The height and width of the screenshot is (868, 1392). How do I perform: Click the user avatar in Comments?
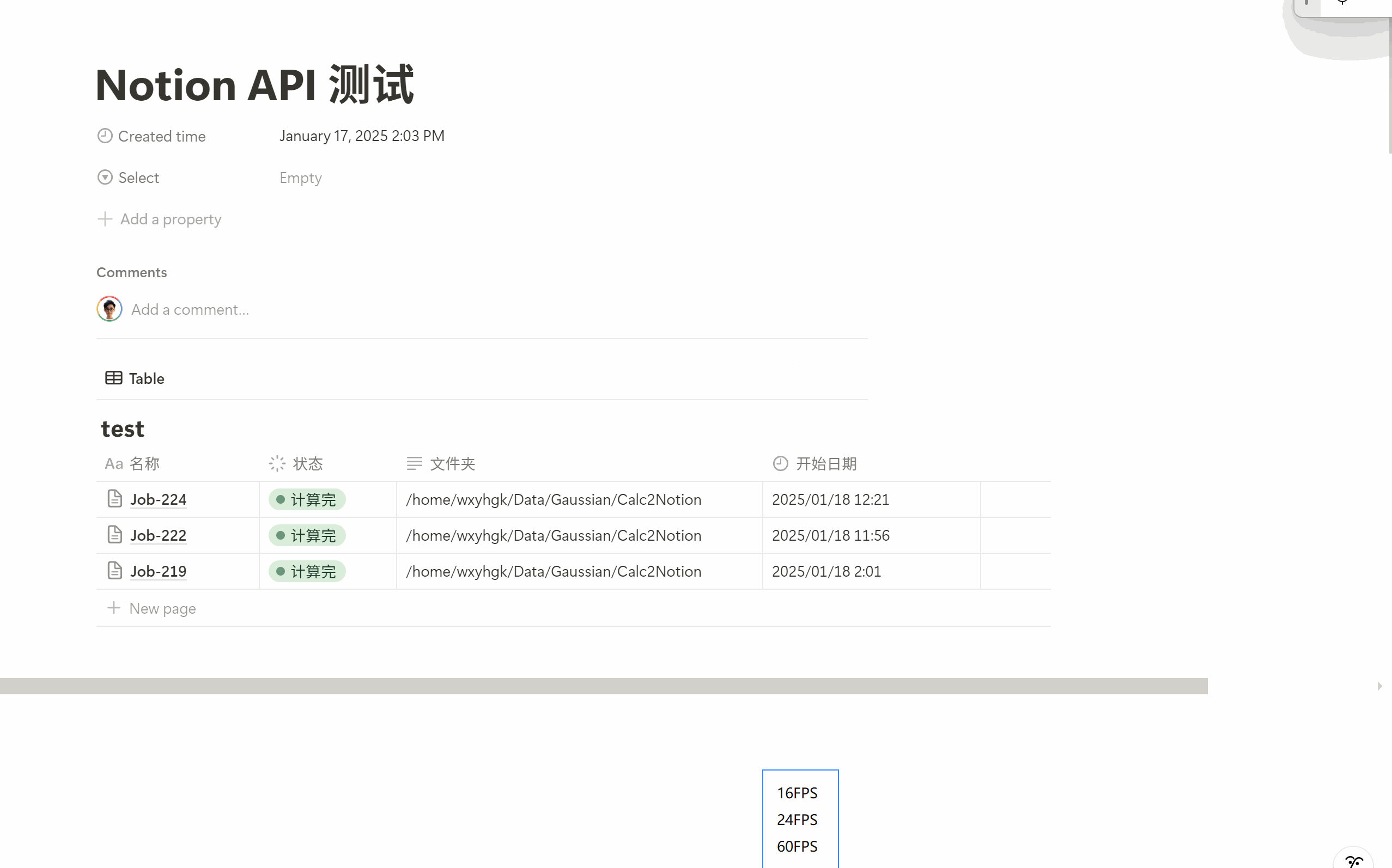click(109, 309)
